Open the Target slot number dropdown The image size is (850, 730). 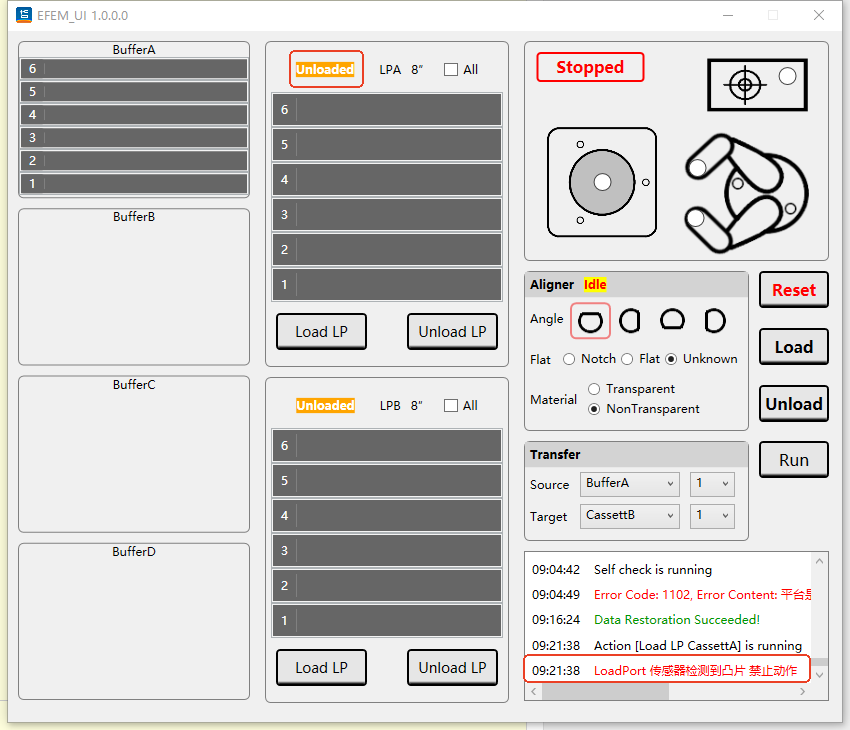(x=712, y=515)
